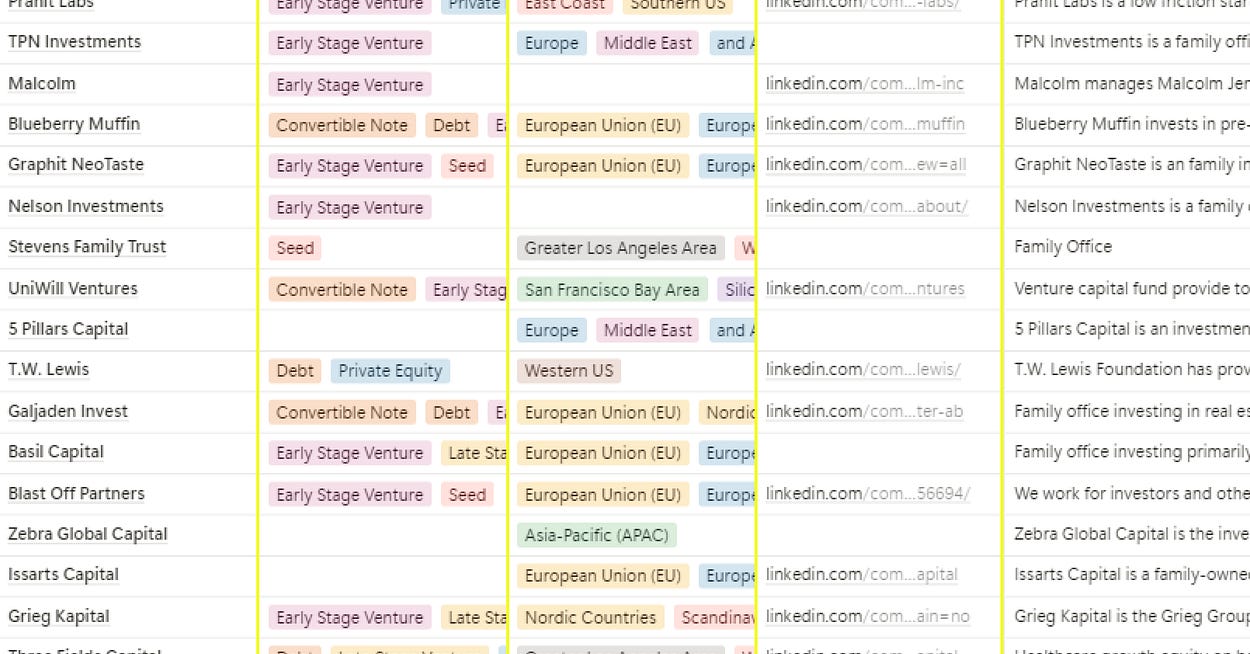Viewport: 1250px width, 654px height.
Task: Select the Seed tag in Graphit NeoTaste row
Action: 467,166
